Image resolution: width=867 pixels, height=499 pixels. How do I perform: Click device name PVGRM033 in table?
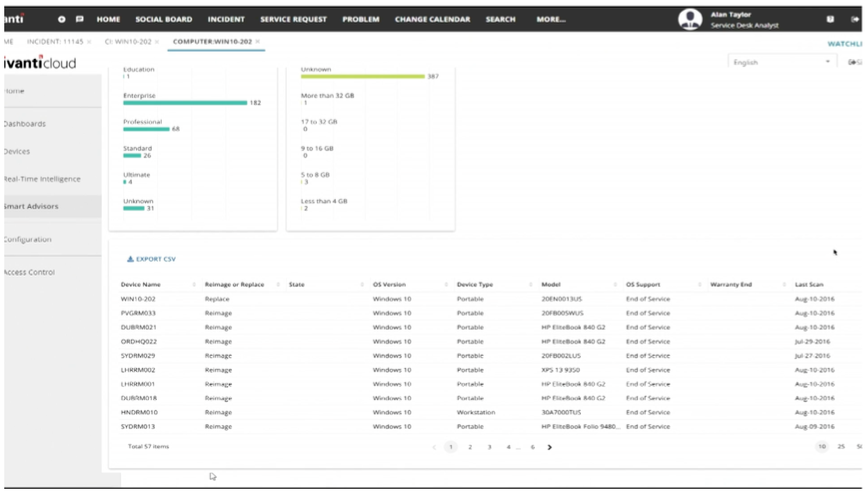(138, 313)
